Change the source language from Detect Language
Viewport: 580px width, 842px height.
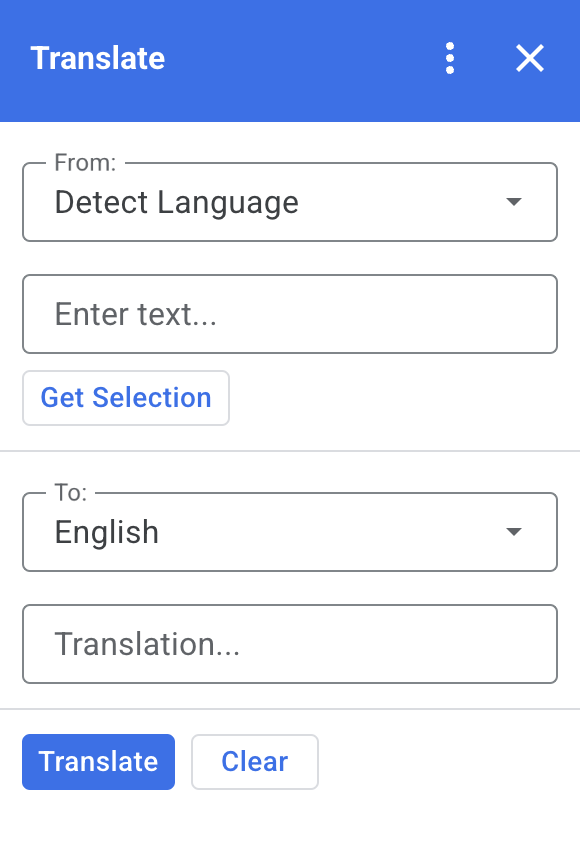290,202
